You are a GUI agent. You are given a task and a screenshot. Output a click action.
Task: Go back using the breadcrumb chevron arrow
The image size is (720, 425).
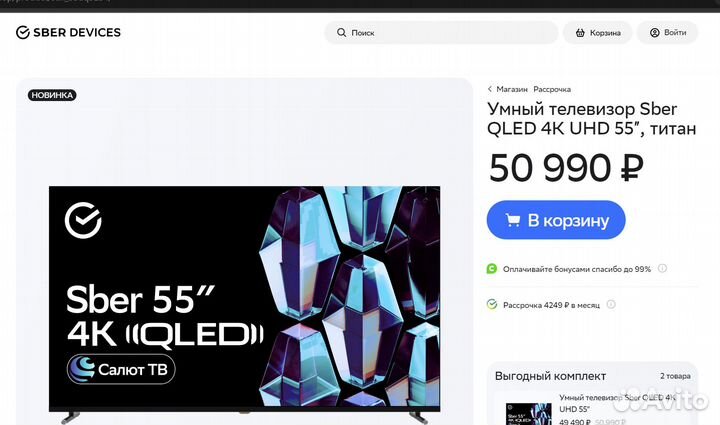pos(489,89)
